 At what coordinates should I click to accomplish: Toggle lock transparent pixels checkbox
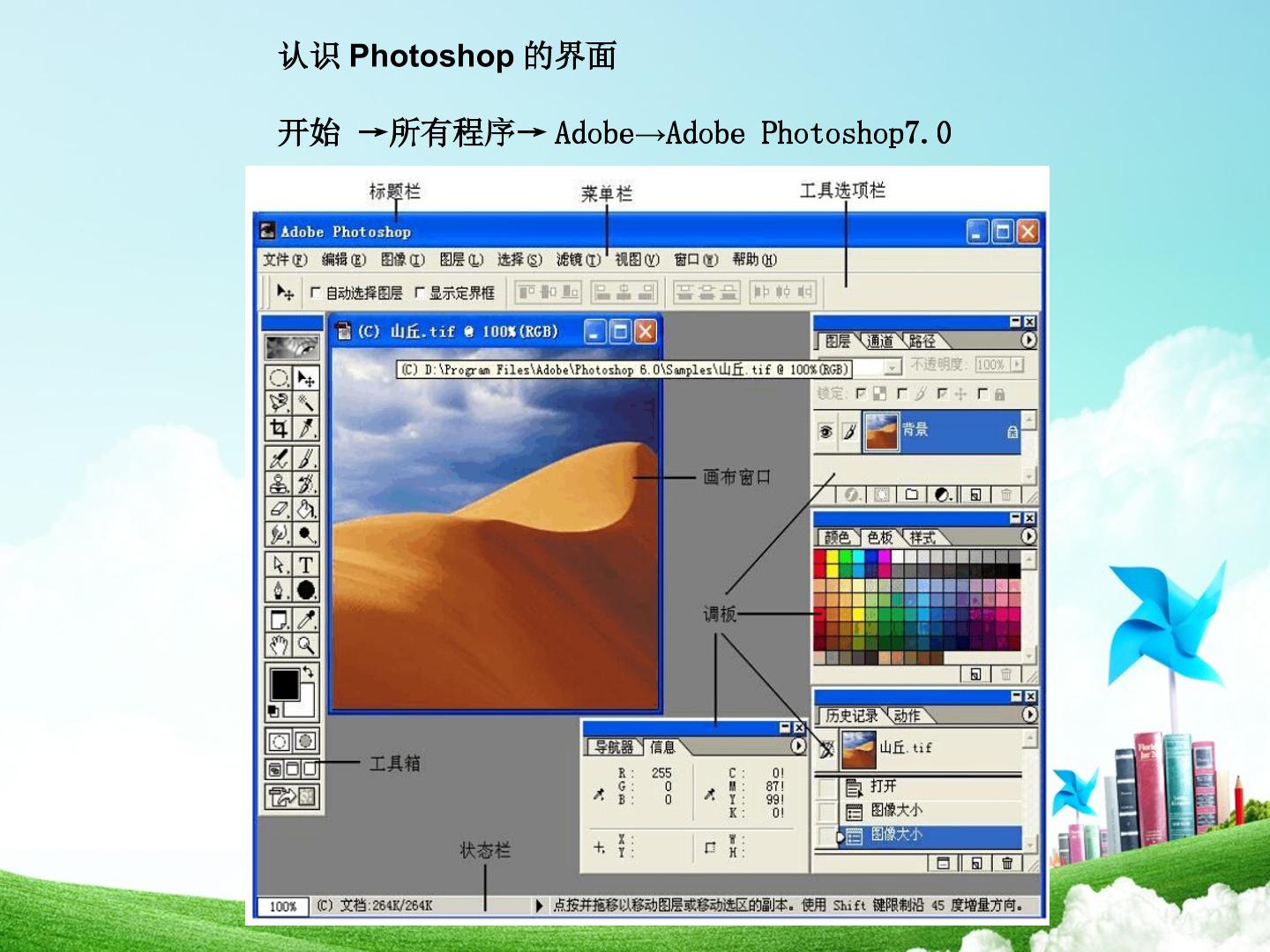point(861,394)
